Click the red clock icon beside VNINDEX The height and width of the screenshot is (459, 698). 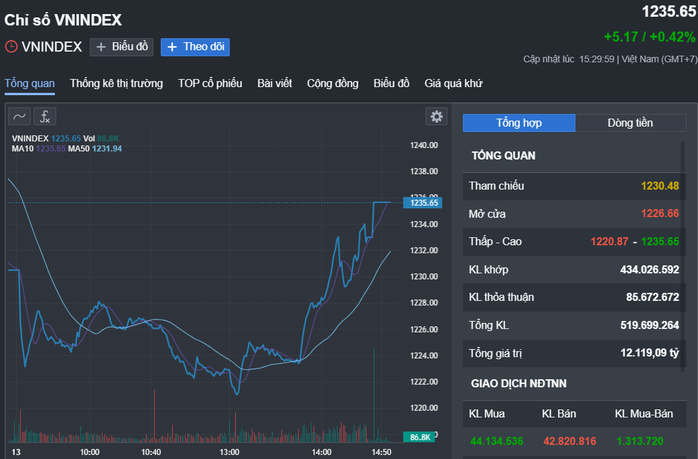pos(11,47)
